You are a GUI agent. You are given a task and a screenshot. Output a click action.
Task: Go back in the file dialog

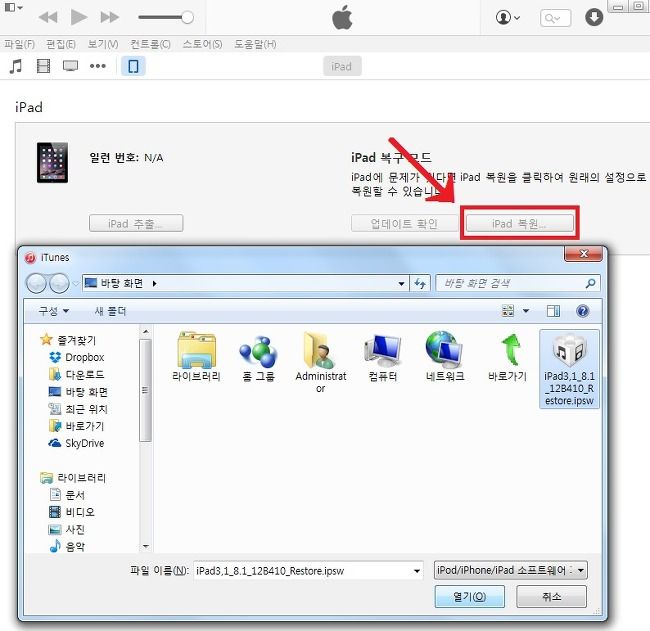[x=36, y=284]
